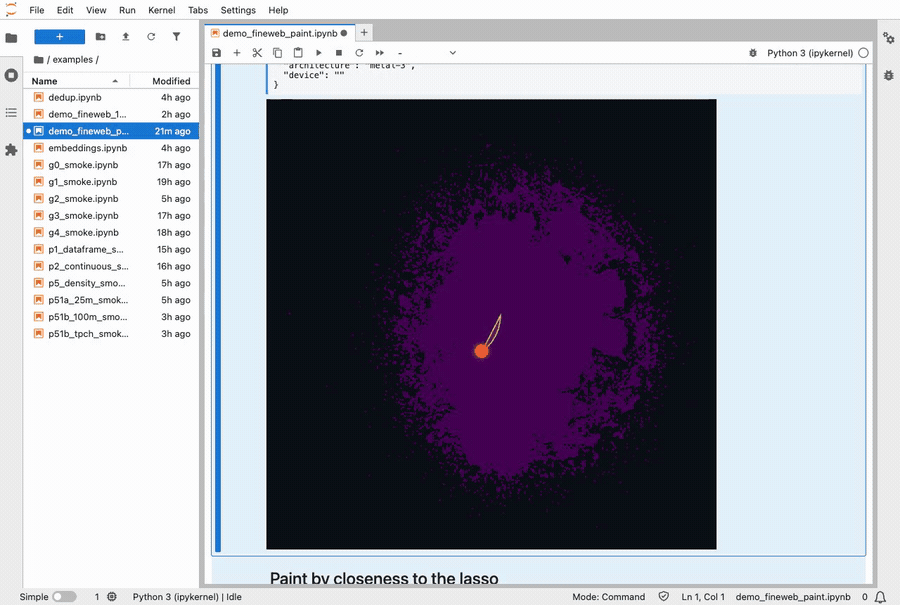Open the File menu

coord(37,10)
